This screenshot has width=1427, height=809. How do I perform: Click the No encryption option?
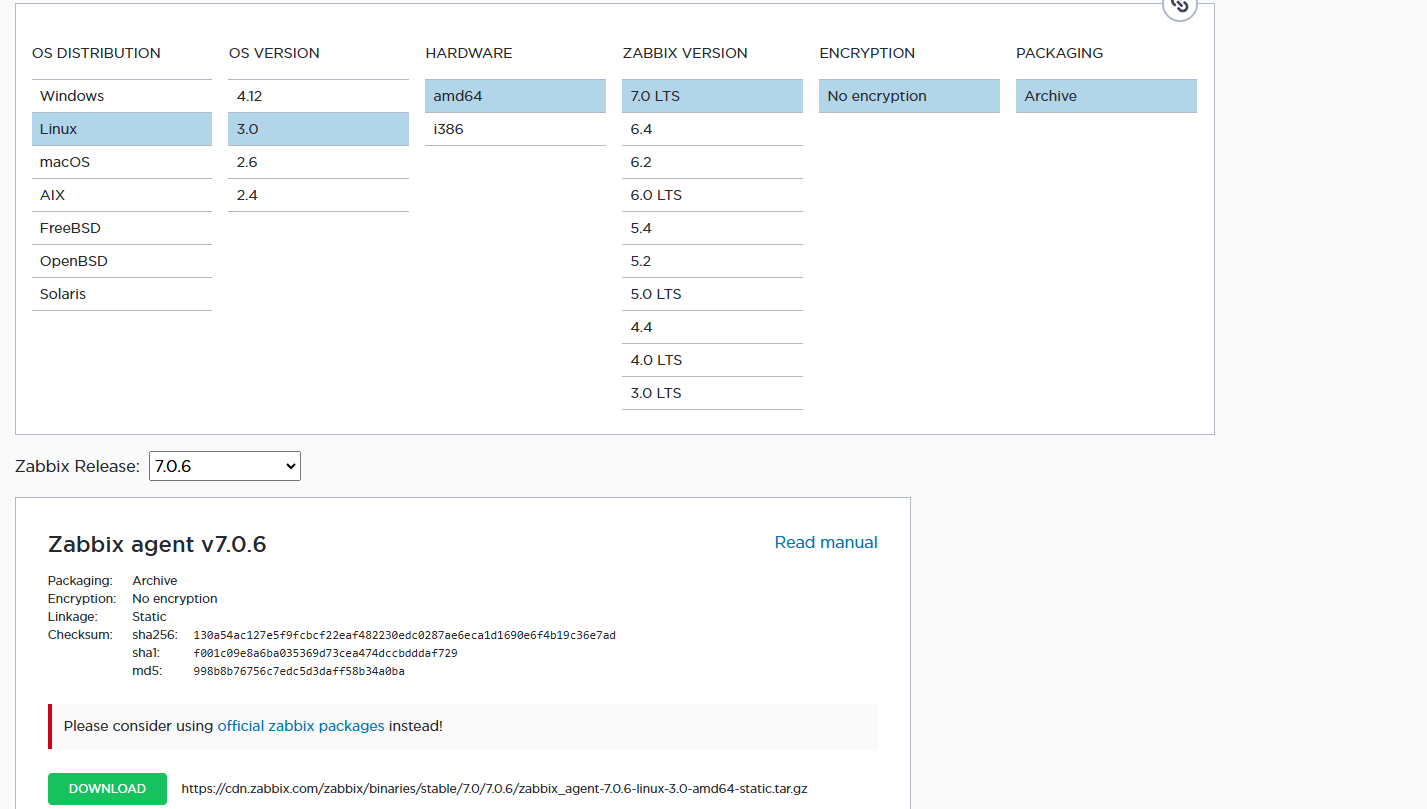click(x=909, y=96)
